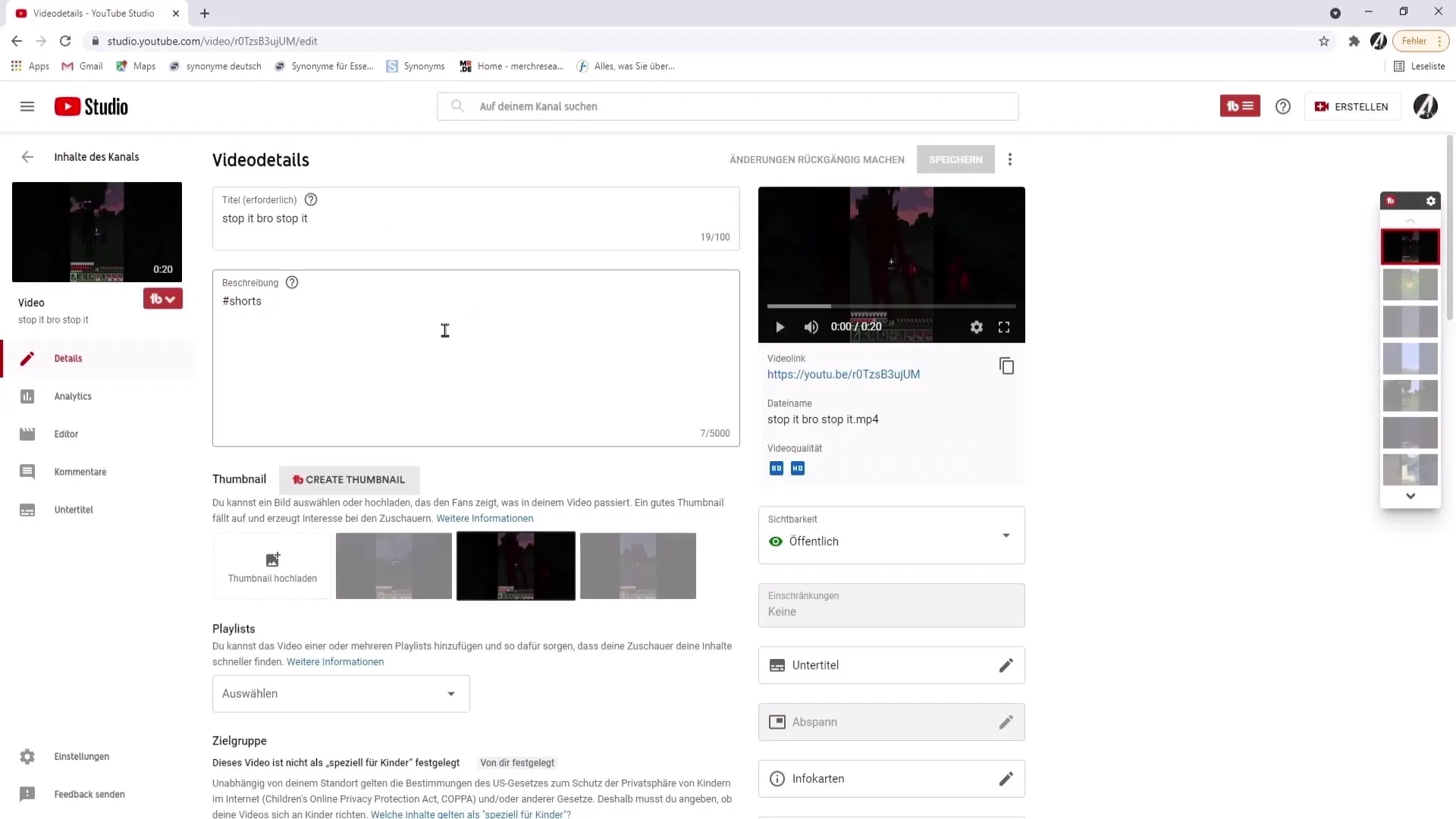Click the page vertical scrollbar
1456x819 pixels.
(x=1450, y=227)
